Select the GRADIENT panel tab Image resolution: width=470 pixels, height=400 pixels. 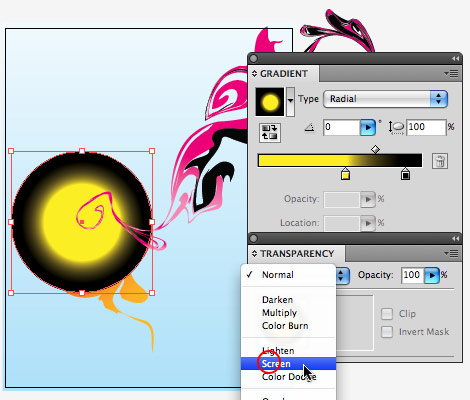[284, 74]
